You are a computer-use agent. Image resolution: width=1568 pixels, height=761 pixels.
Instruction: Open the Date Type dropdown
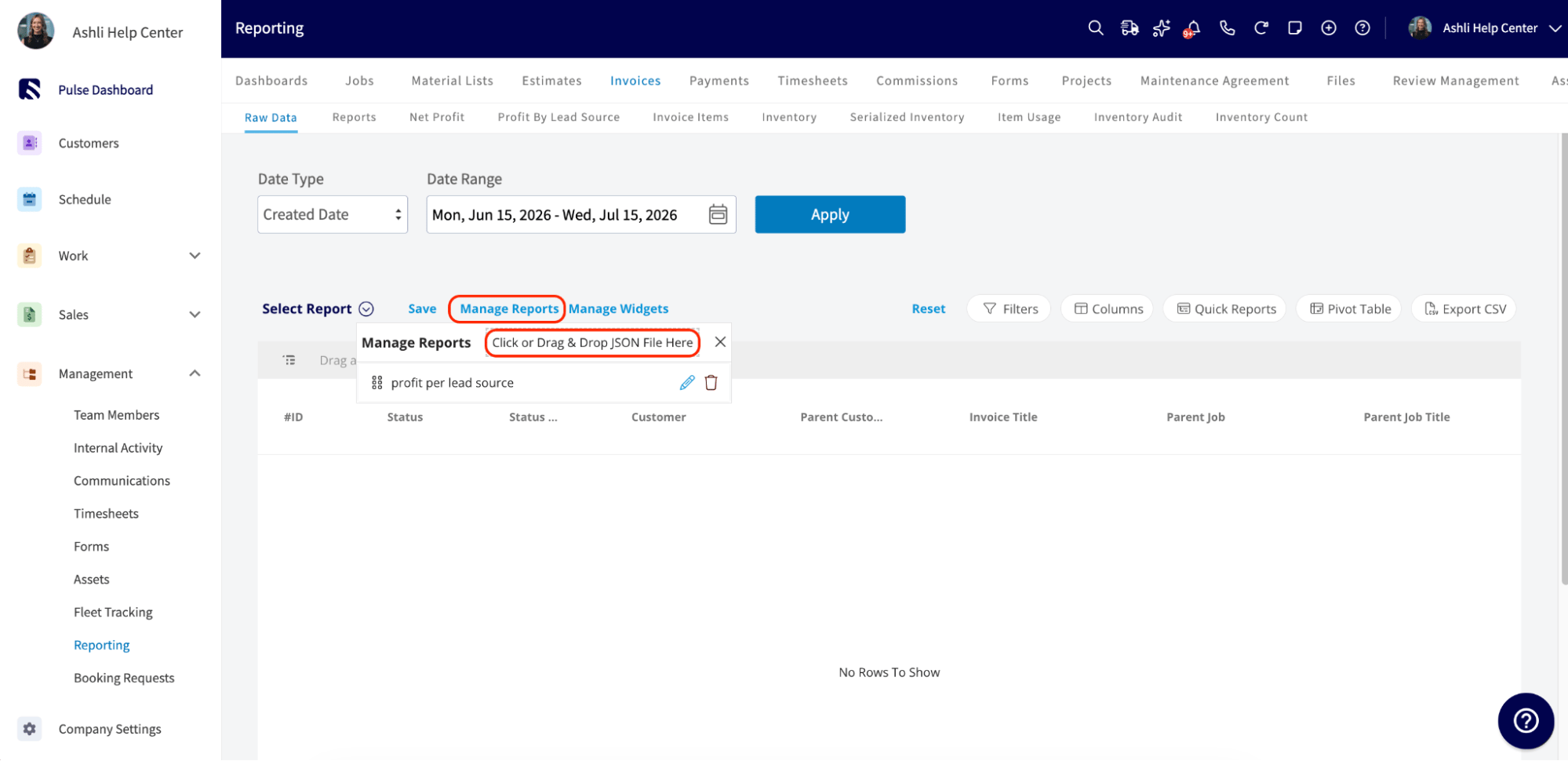click(x=333, y=214)
